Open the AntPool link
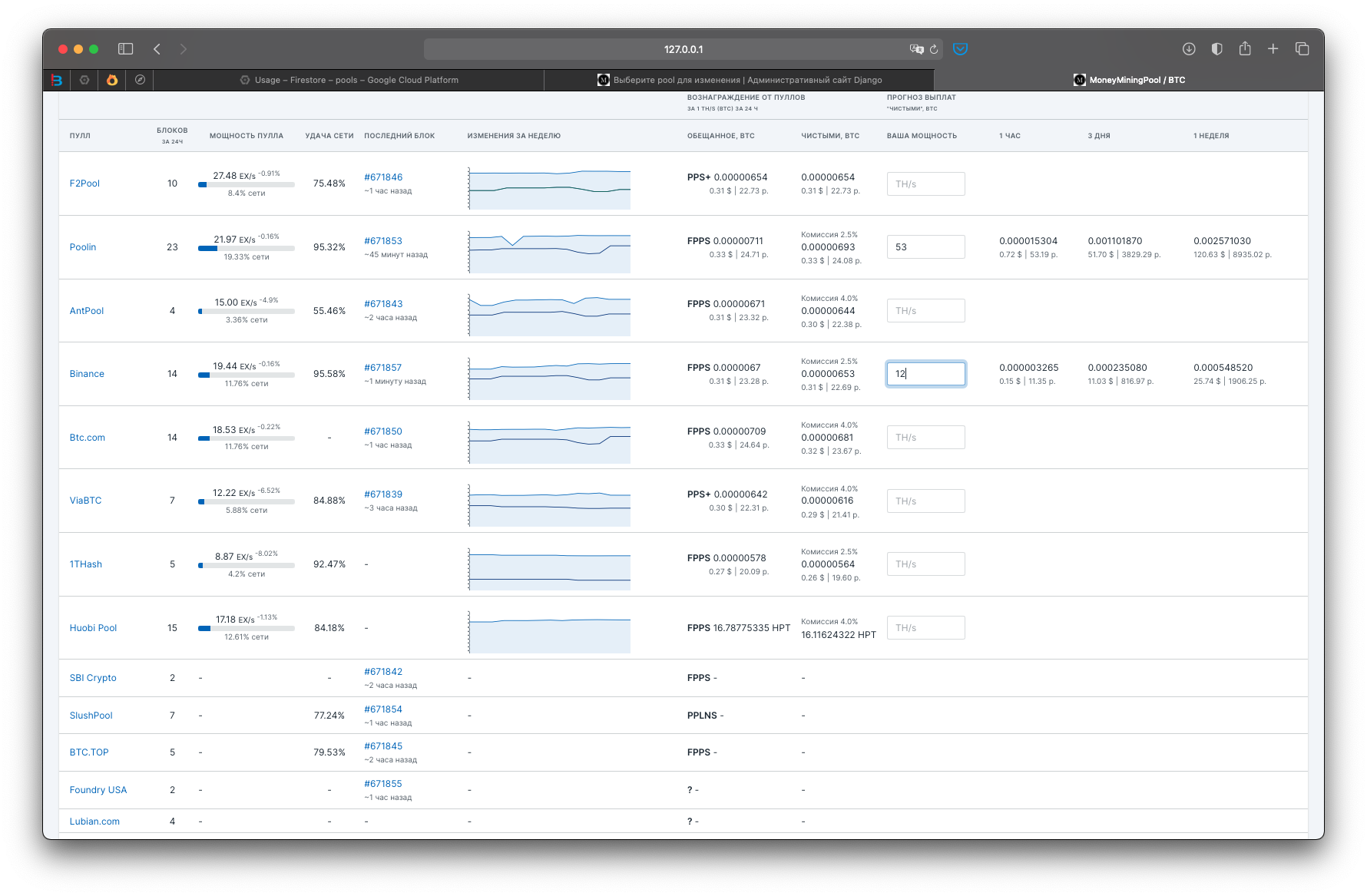This screenshot has width=1367, height=896. tap(87, 311)
